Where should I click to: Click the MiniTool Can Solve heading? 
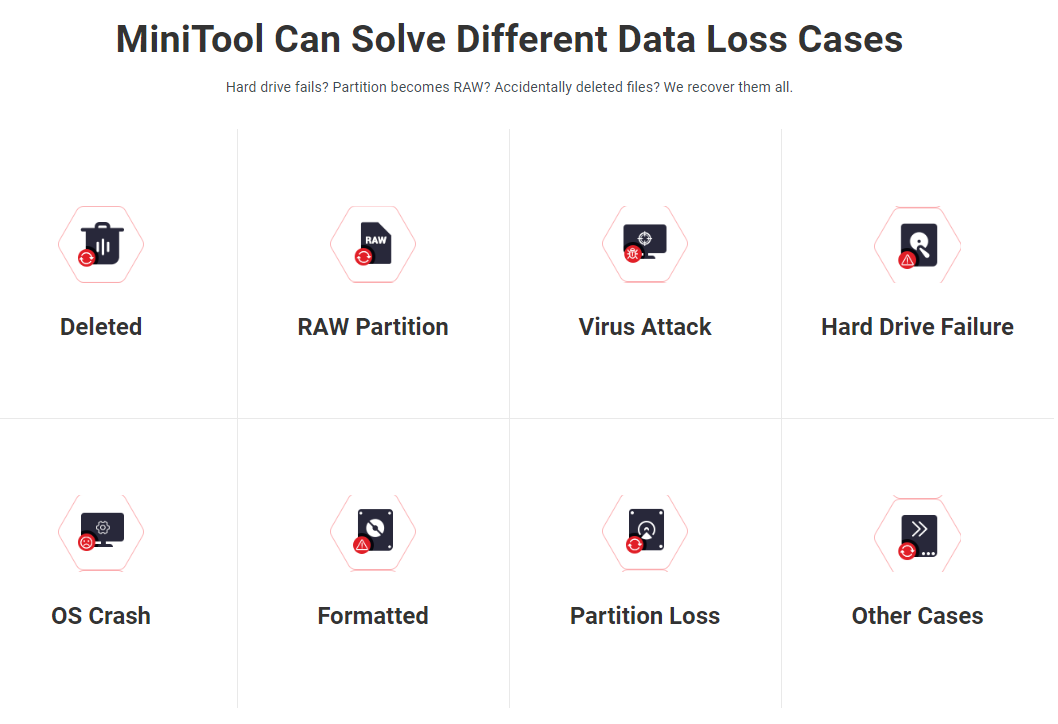(x=509, y=40)
